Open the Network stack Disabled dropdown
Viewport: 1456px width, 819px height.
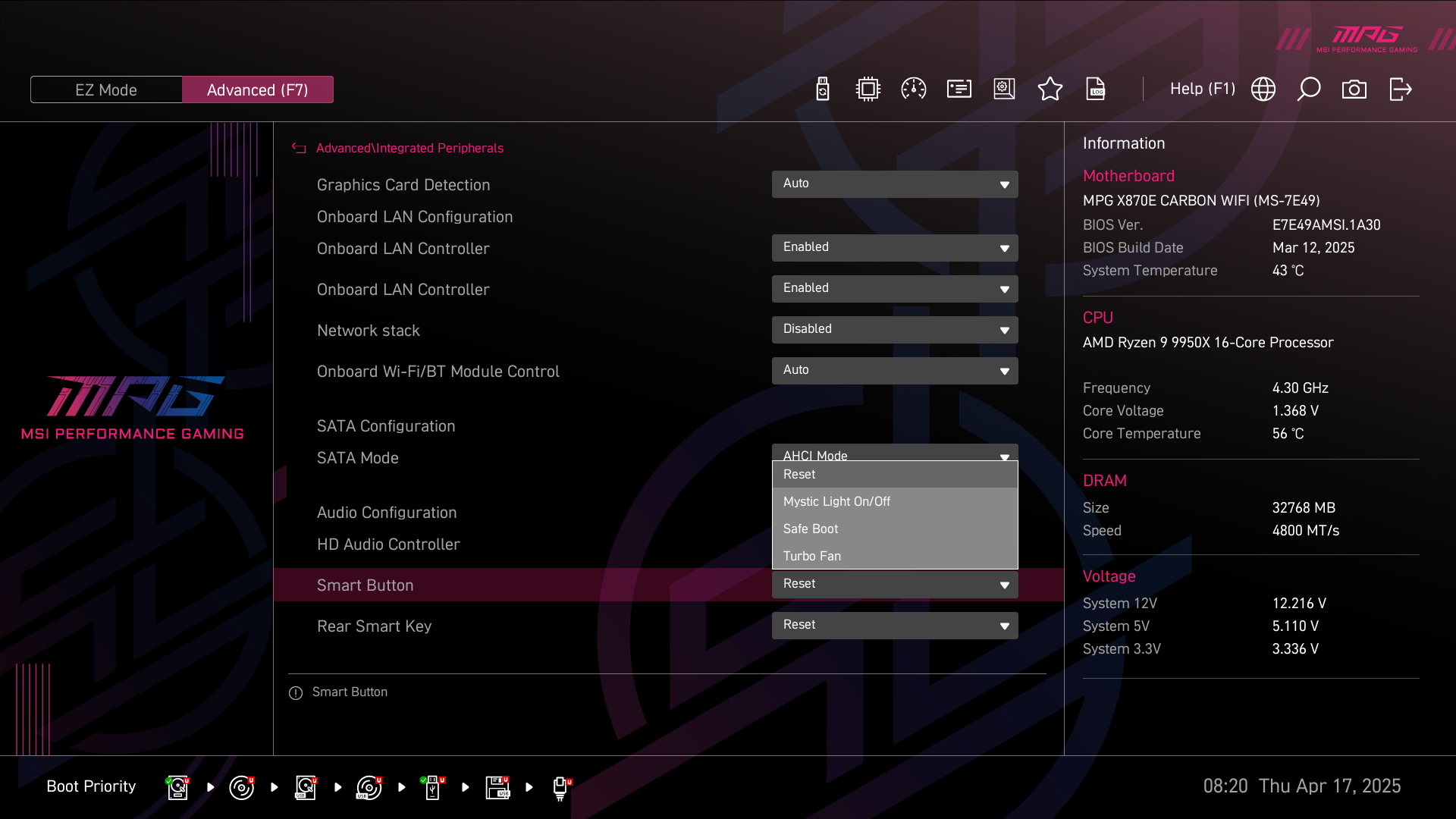[894, 329]
